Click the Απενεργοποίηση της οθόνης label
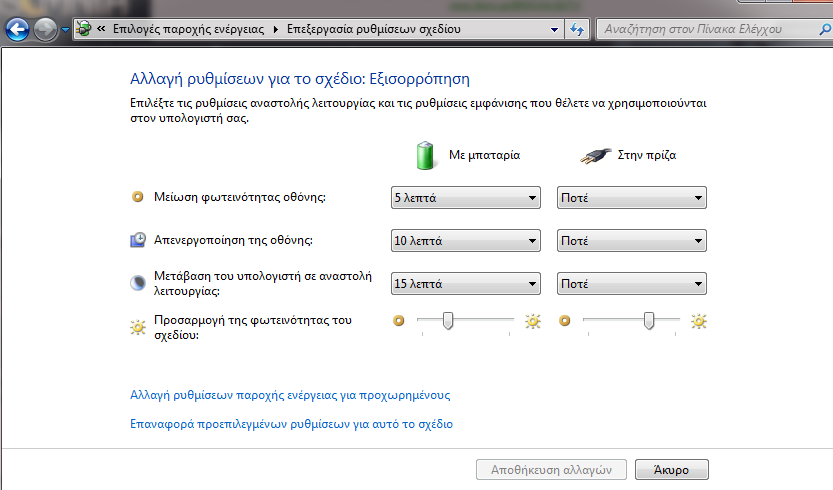Viewport: 833px width, 490px height. click(x=233, y=240)
